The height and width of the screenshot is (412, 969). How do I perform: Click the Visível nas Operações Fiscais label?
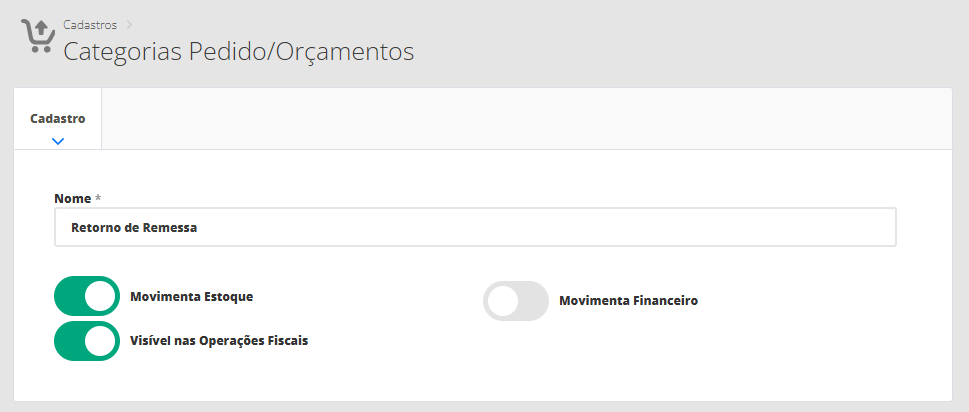coord(219,340)
